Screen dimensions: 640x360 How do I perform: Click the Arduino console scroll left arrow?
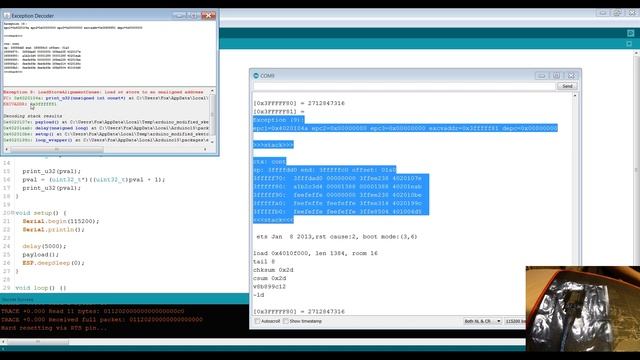coord(3,342)
